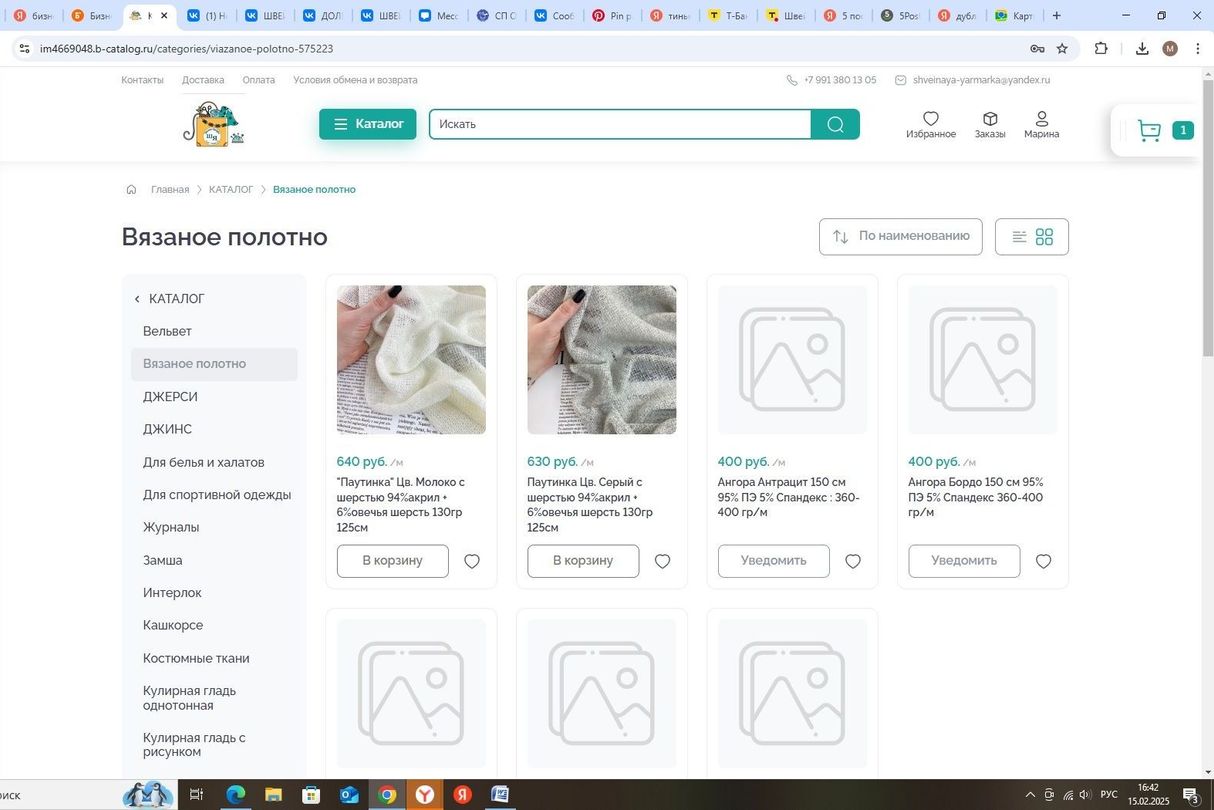
Task: Select Вельвет category in sidebar
Action: [x=167, y=331]
